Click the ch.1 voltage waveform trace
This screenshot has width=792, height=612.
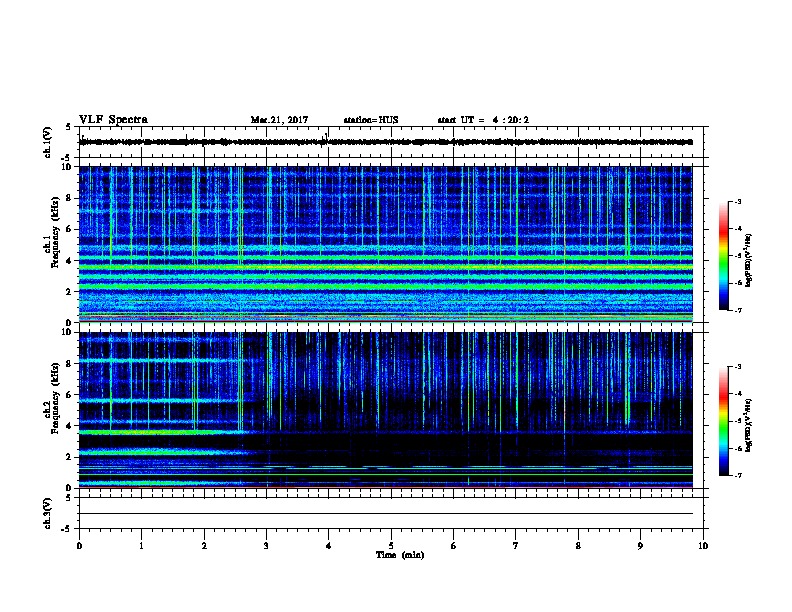tap(386, 142)
